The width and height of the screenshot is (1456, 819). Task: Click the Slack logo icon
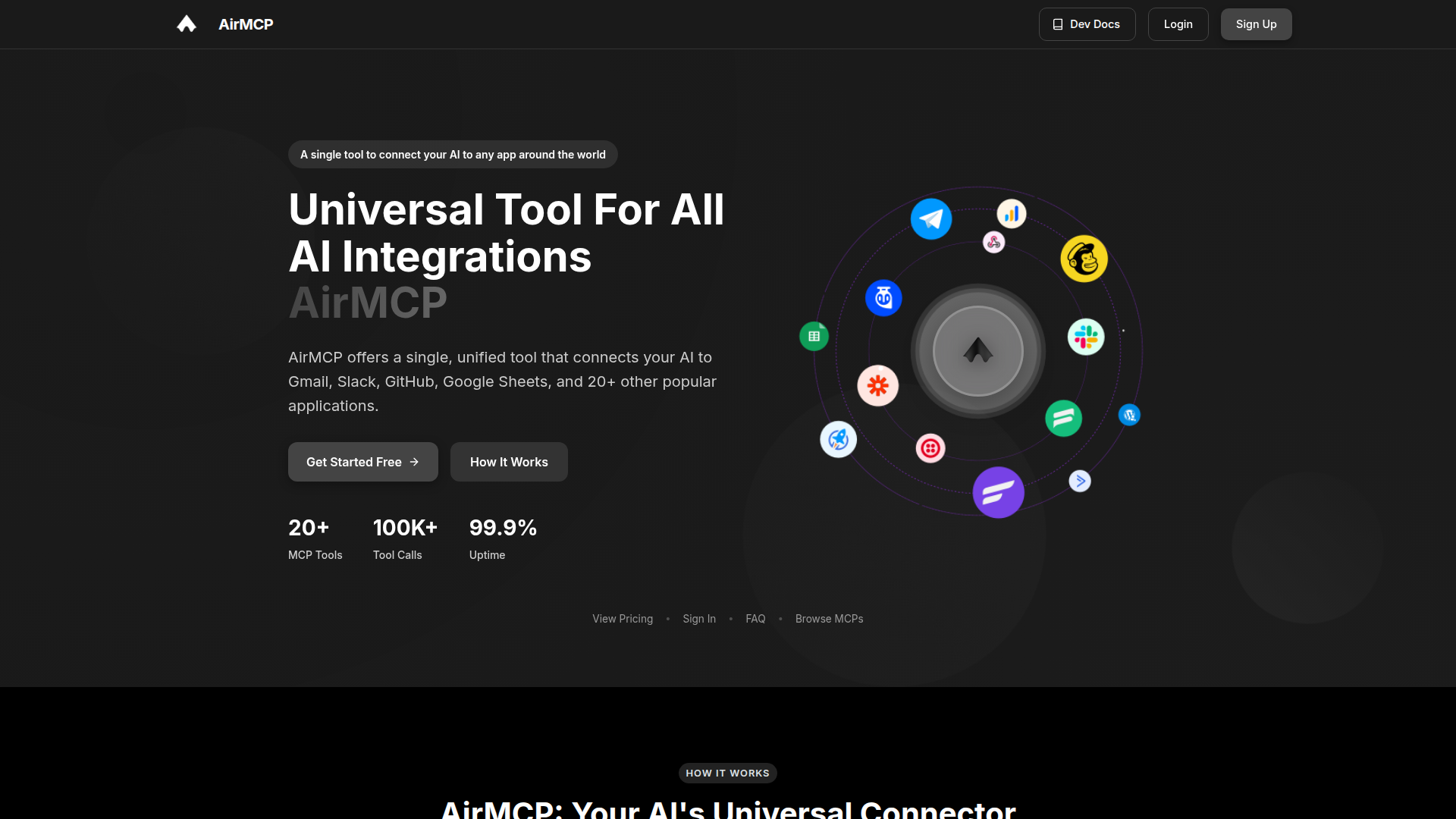1086,337
